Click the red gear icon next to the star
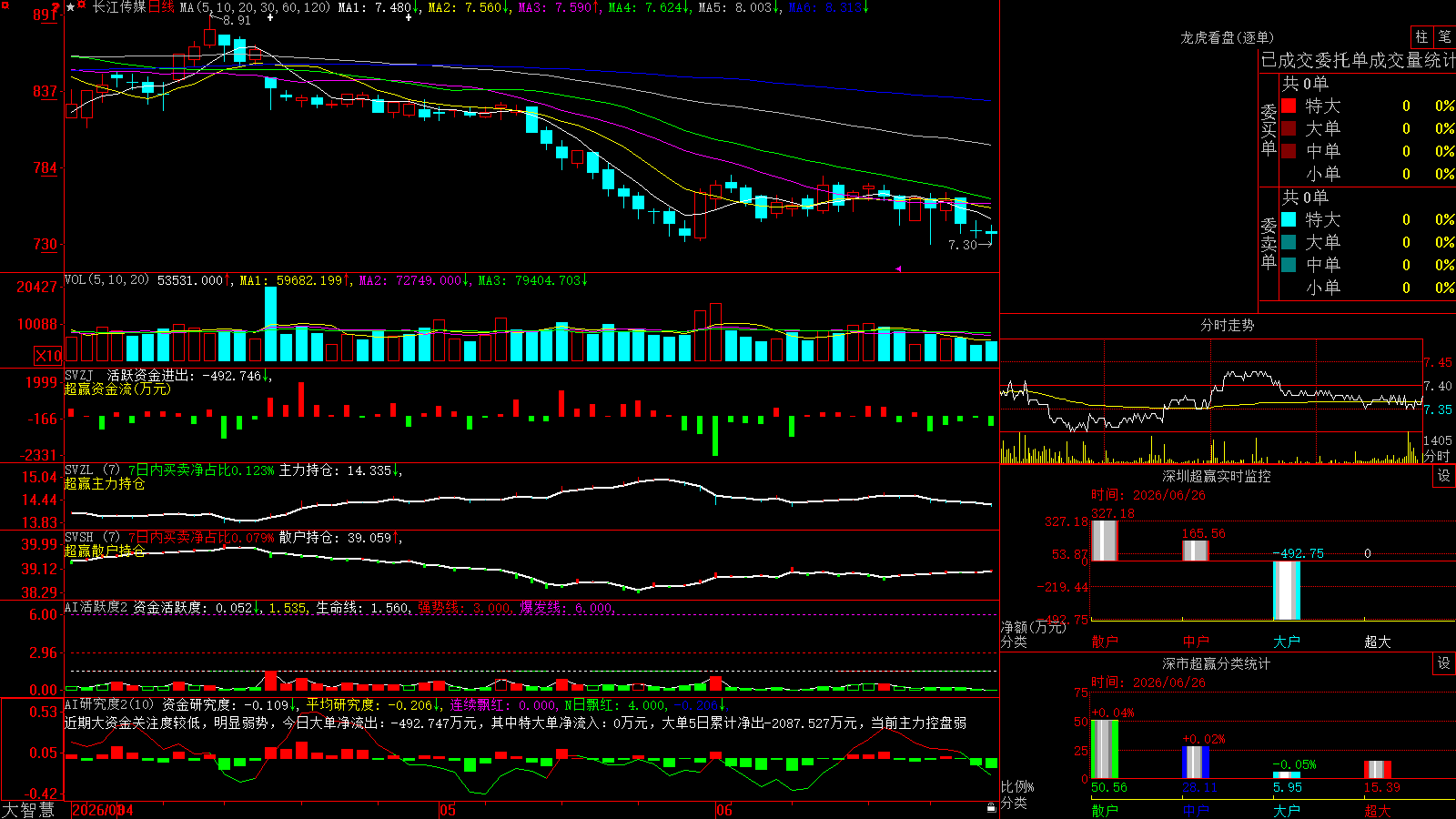This screenshot has height=819, width=1456. pos(82,6)
